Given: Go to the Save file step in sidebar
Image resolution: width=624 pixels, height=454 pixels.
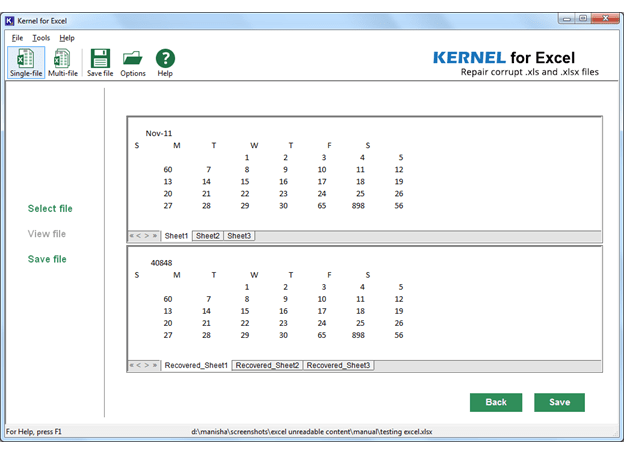Looking at the screenshot, I should pyautogui.click(x=47, y=259).
